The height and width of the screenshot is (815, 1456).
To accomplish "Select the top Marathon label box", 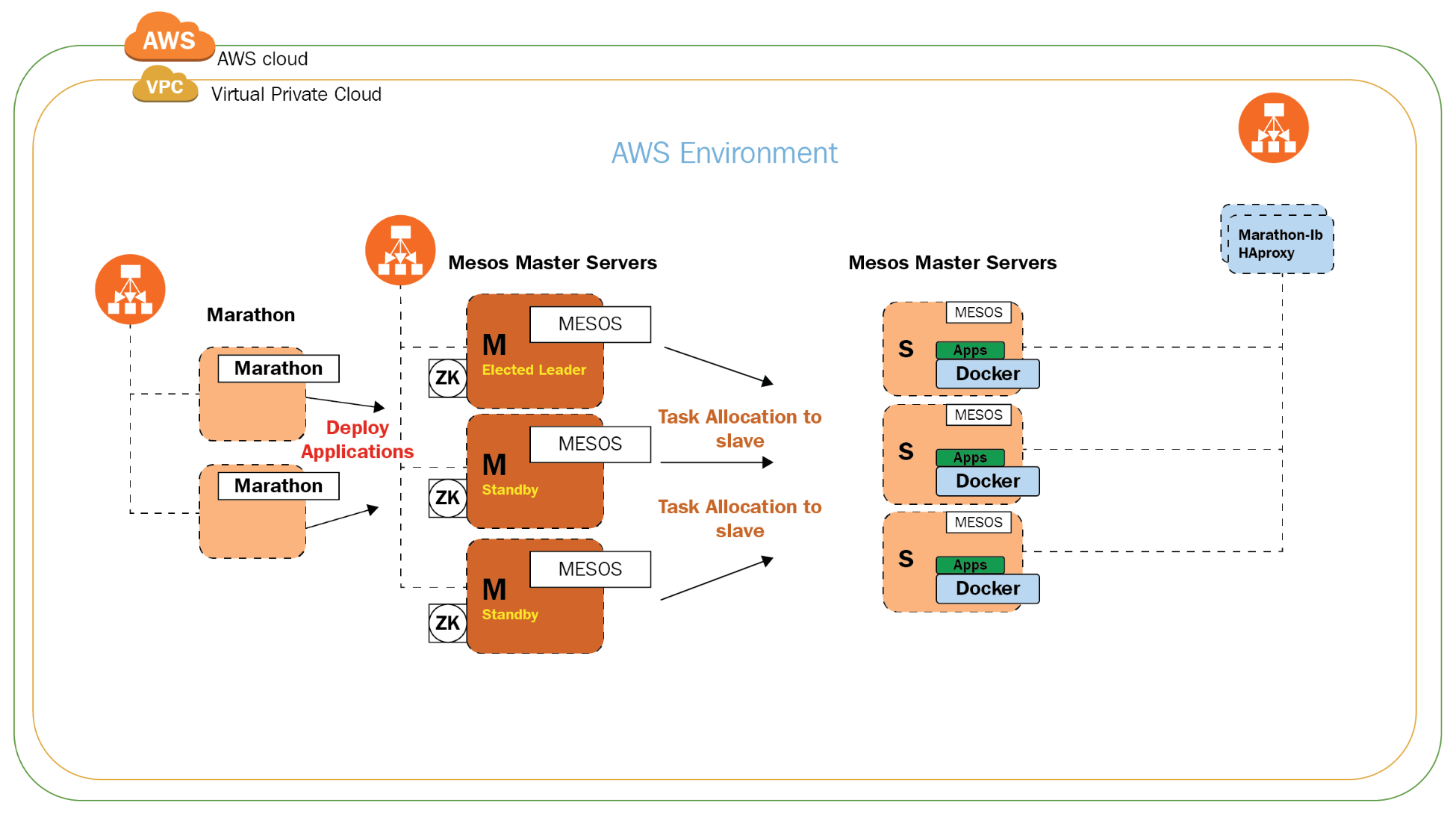I will (279, 368).
